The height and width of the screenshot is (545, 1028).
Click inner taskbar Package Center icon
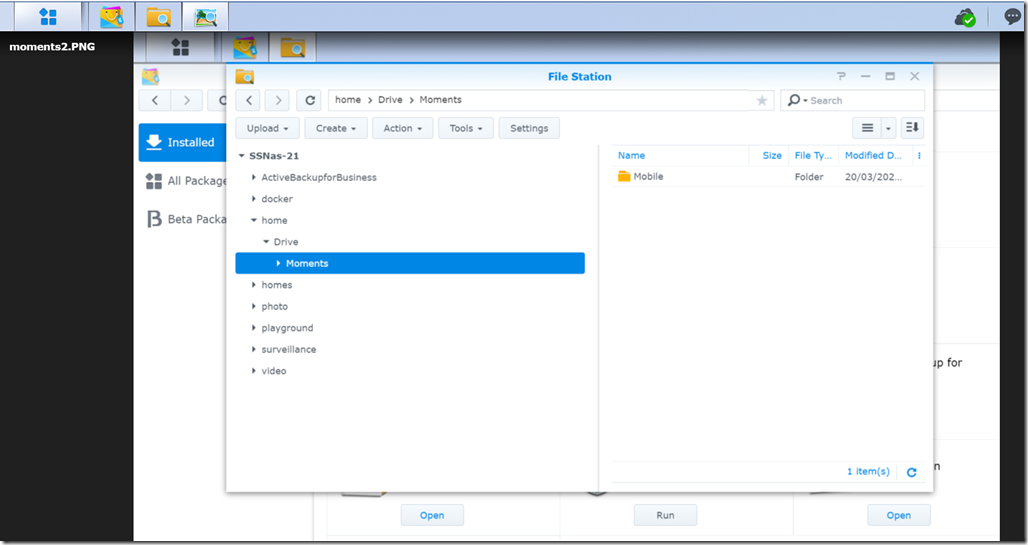245,47
